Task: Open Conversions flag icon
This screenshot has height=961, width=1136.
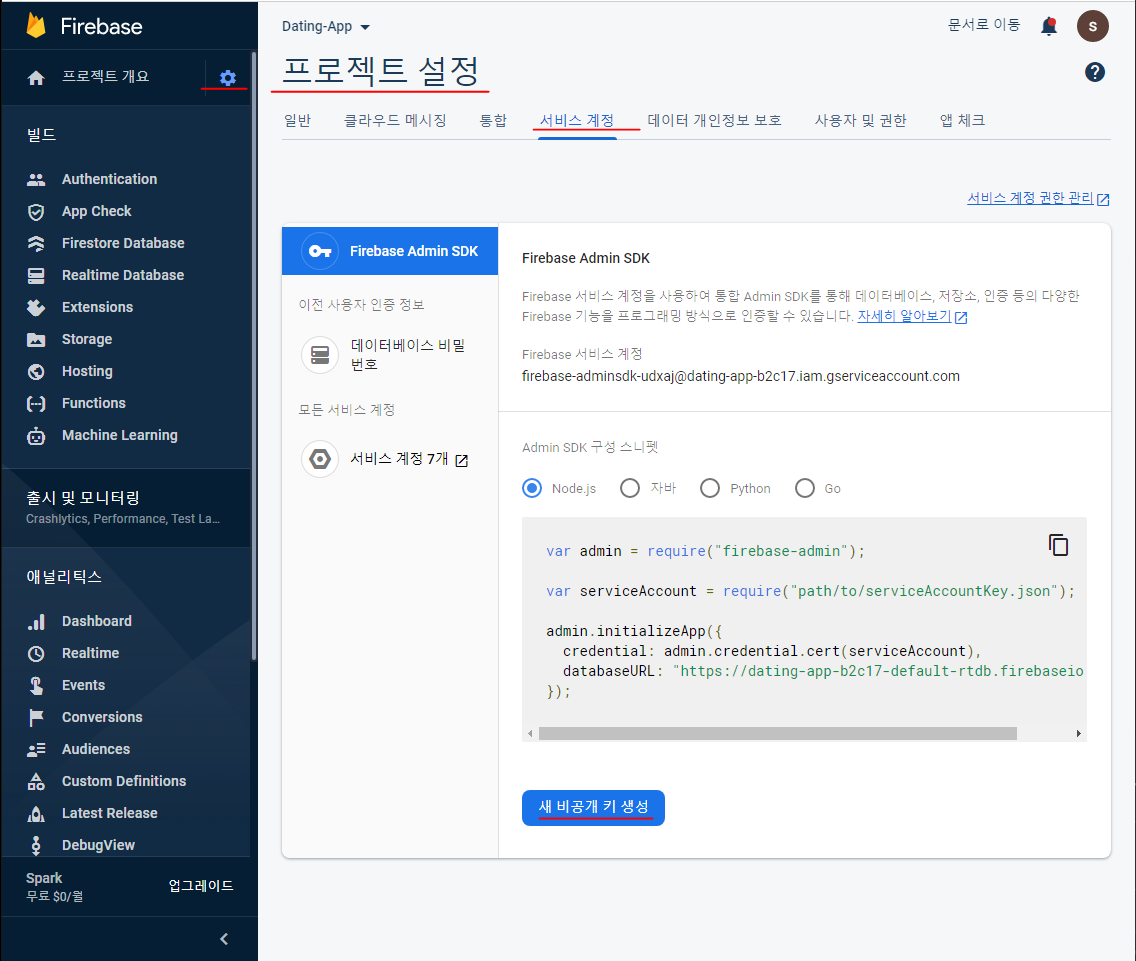Action: pos(36,717)
